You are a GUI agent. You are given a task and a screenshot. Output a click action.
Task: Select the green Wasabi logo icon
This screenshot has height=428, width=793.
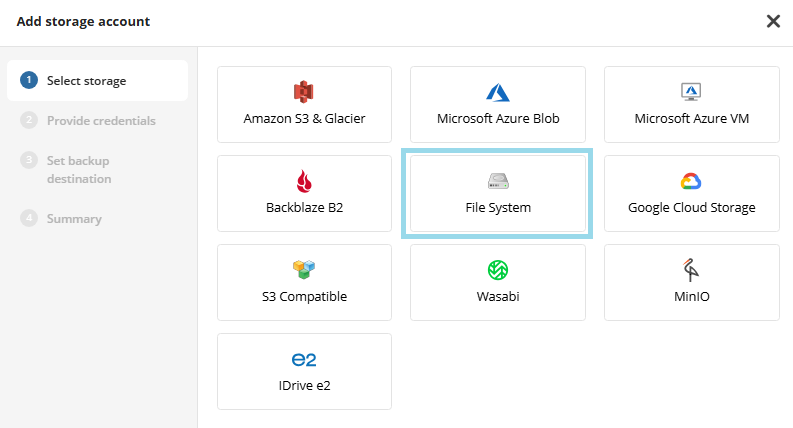pos(498,270)
